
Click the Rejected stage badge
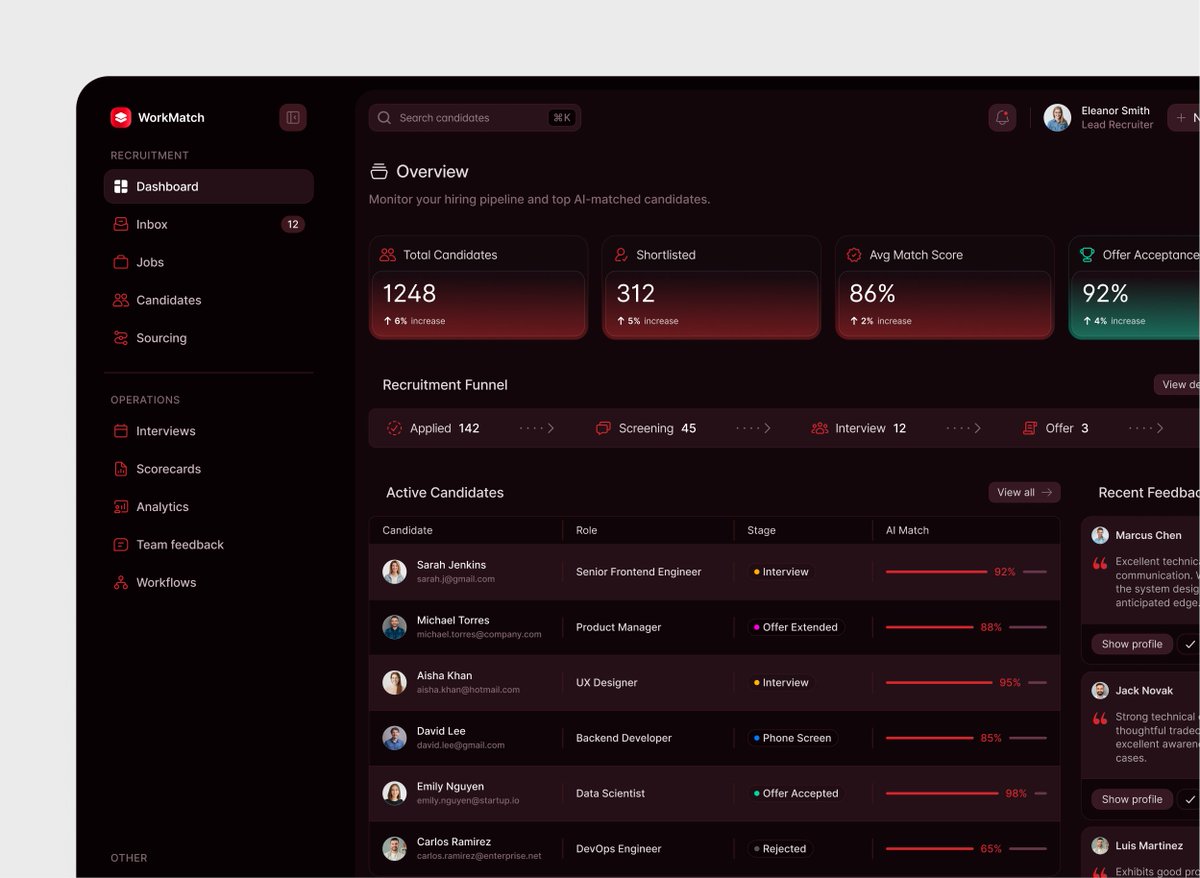click(780, 849)
